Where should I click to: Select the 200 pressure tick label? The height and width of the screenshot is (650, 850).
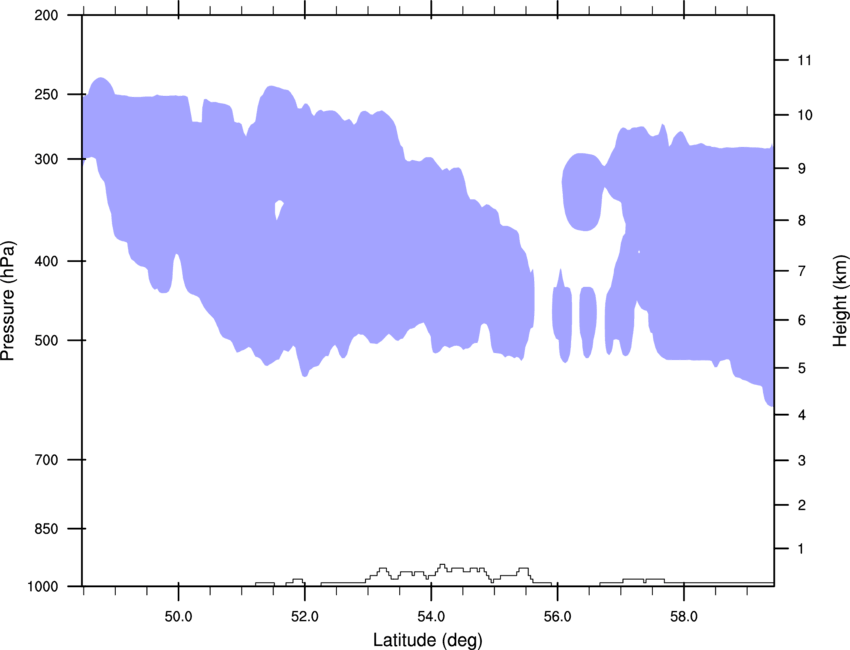(x=46, y=15)
